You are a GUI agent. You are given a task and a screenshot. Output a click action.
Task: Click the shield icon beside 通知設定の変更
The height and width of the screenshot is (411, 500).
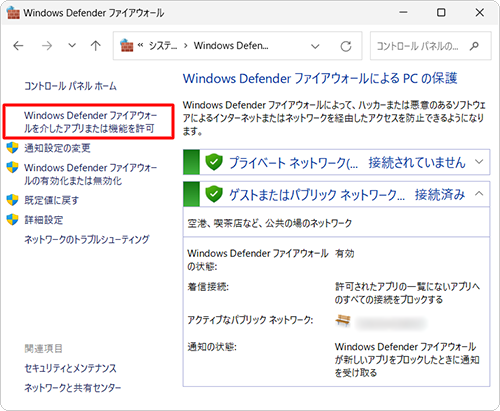click(13, 147)
